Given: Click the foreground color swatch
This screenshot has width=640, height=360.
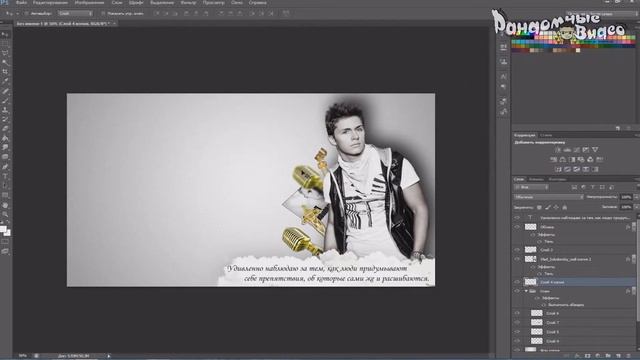Looking at the screenshot, I should pos(3,229).
